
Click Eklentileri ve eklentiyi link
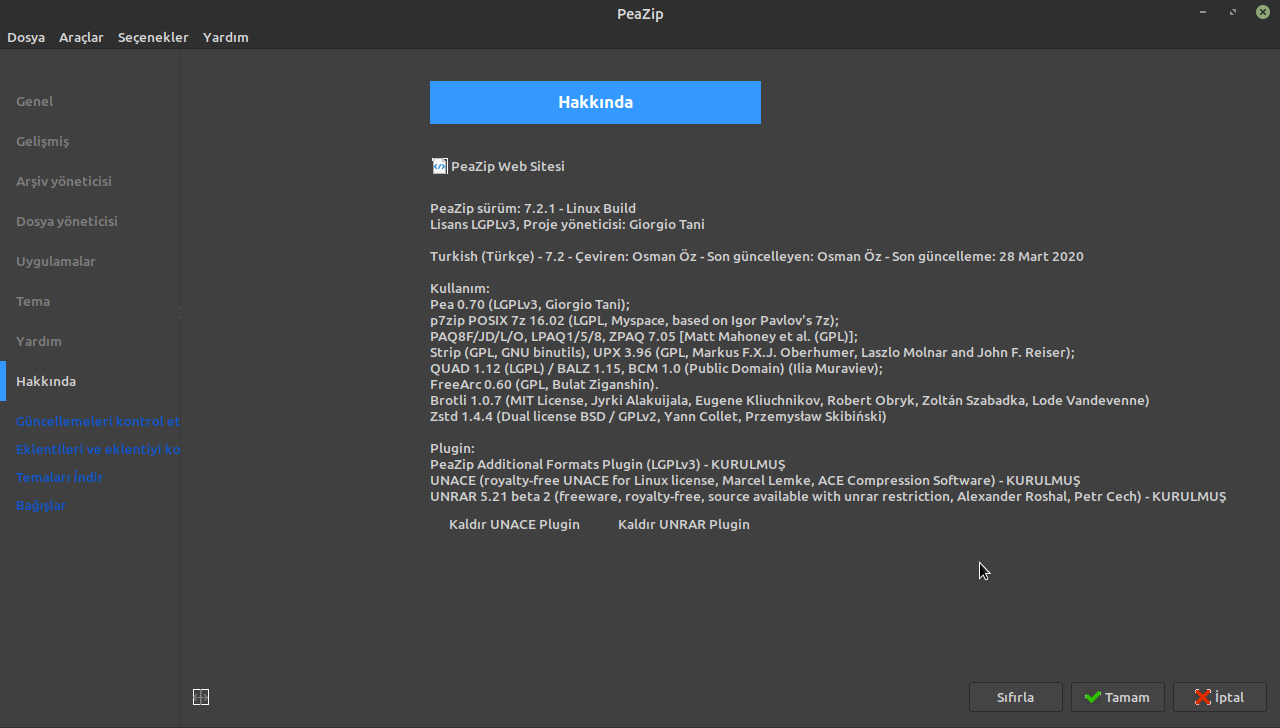point(98,449)
